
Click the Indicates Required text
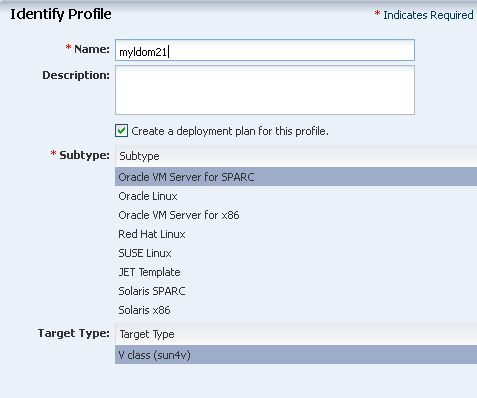point(428,15)
